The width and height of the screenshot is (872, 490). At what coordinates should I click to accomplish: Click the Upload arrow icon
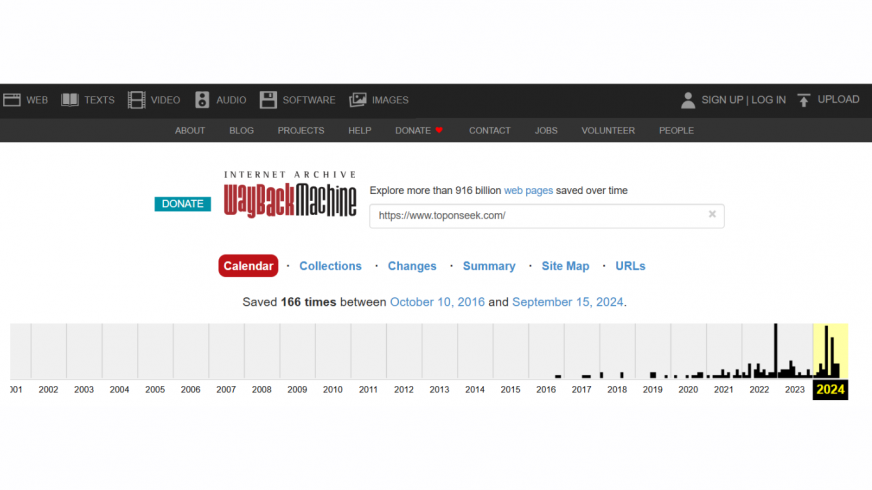[x=803, y=100]
